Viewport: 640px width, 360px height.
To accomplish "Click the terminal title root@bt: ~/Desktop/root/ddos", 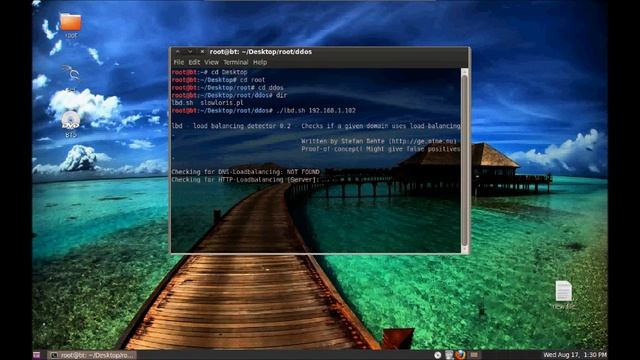I will pos(260,52).
